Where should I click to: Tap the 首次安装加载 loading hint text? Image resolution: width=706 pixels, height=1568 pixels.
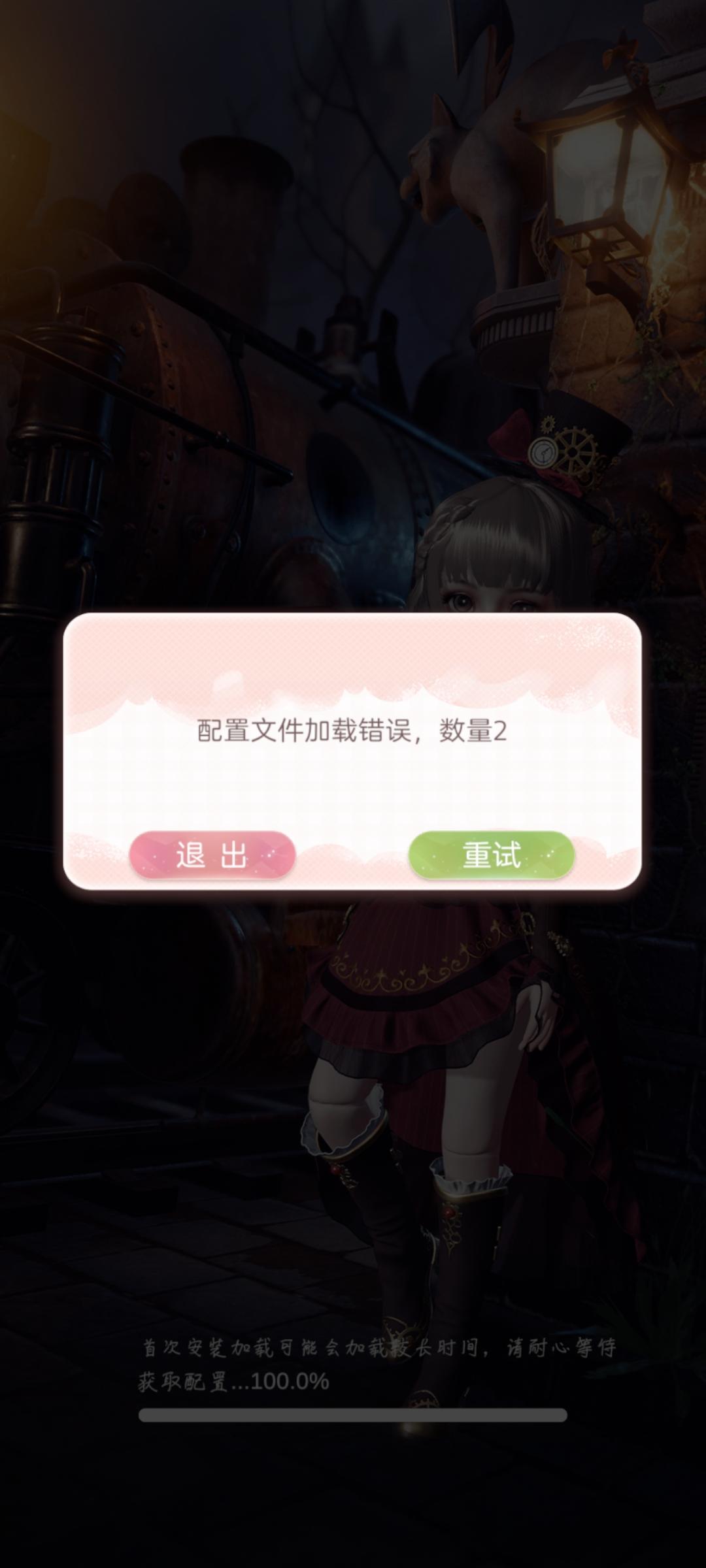[379, 1348]
